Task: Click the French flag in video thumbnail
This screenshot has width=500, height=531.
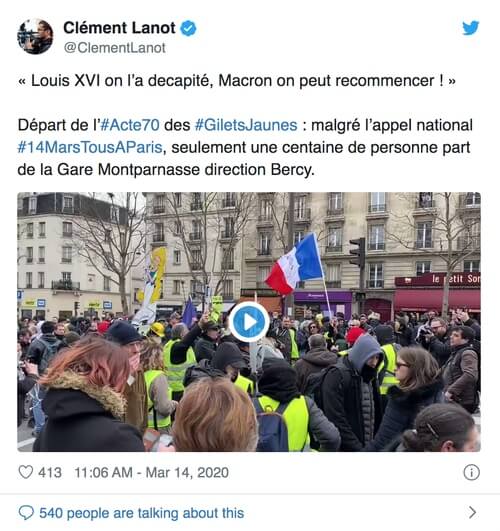Action: click(295, 264)
